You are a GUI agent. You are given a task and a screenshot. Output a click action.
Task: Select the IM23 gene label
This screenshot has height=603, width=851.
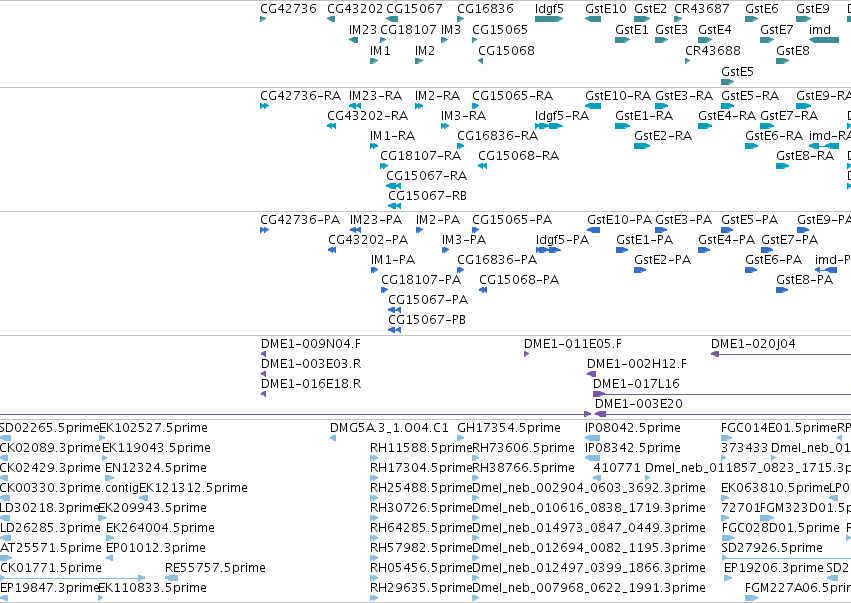click(x=363, y=29)
